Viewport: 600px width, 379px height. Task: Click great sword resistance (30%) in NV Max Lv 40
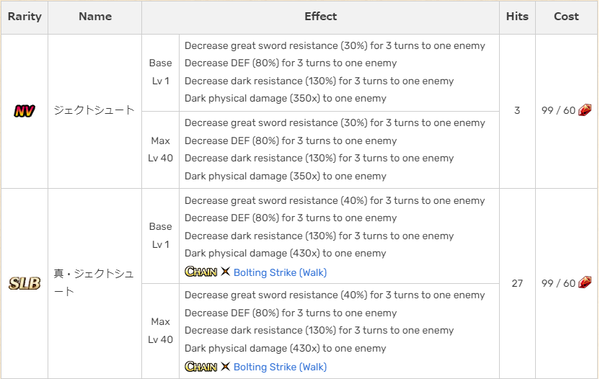coord(335,123)
